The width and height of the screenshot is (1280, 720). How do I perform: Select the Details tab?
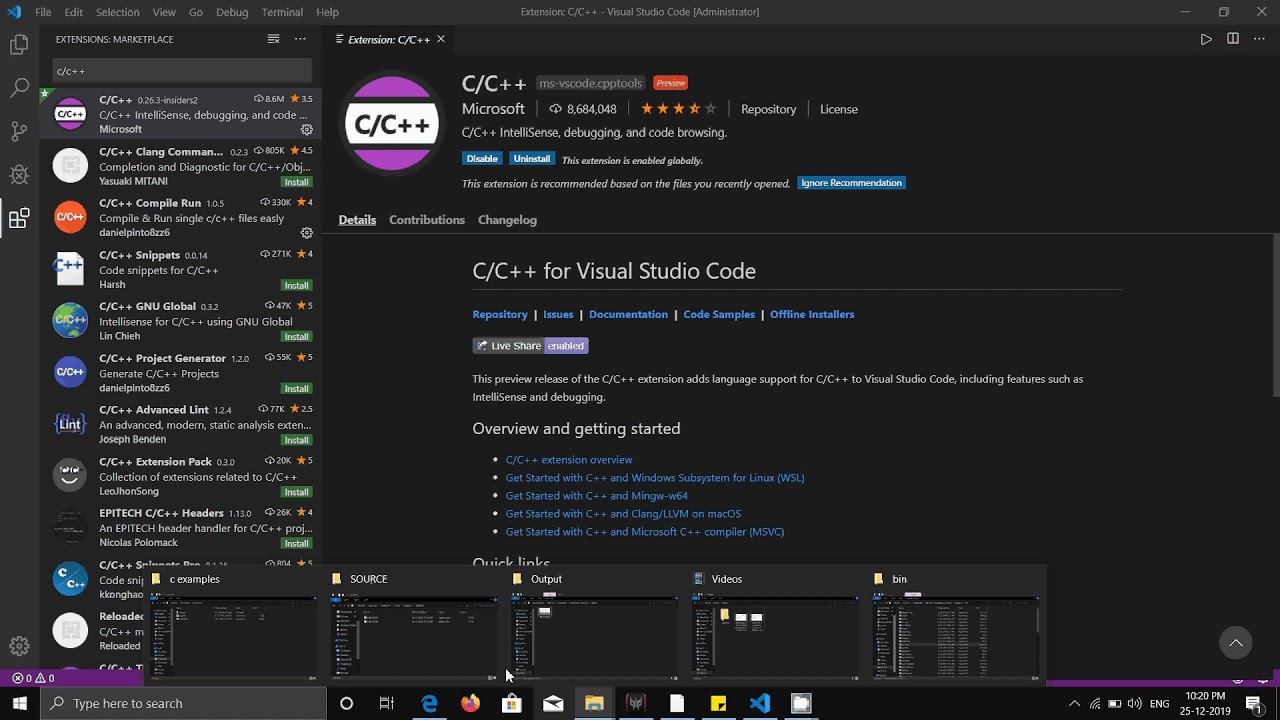[357, 220]
